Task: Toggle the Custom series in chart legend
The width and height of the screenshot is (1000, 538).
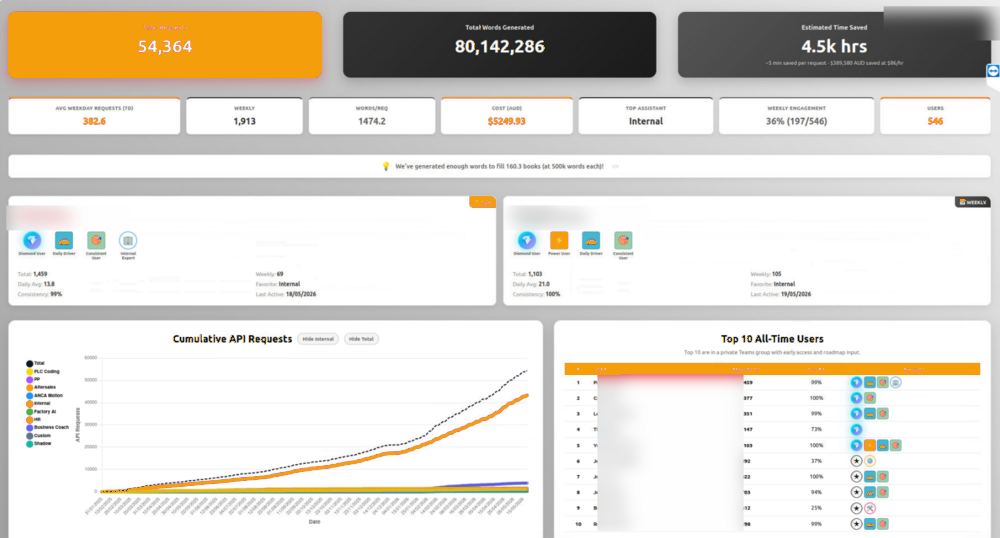Action: pyautogui.click(x=38, y=435)
